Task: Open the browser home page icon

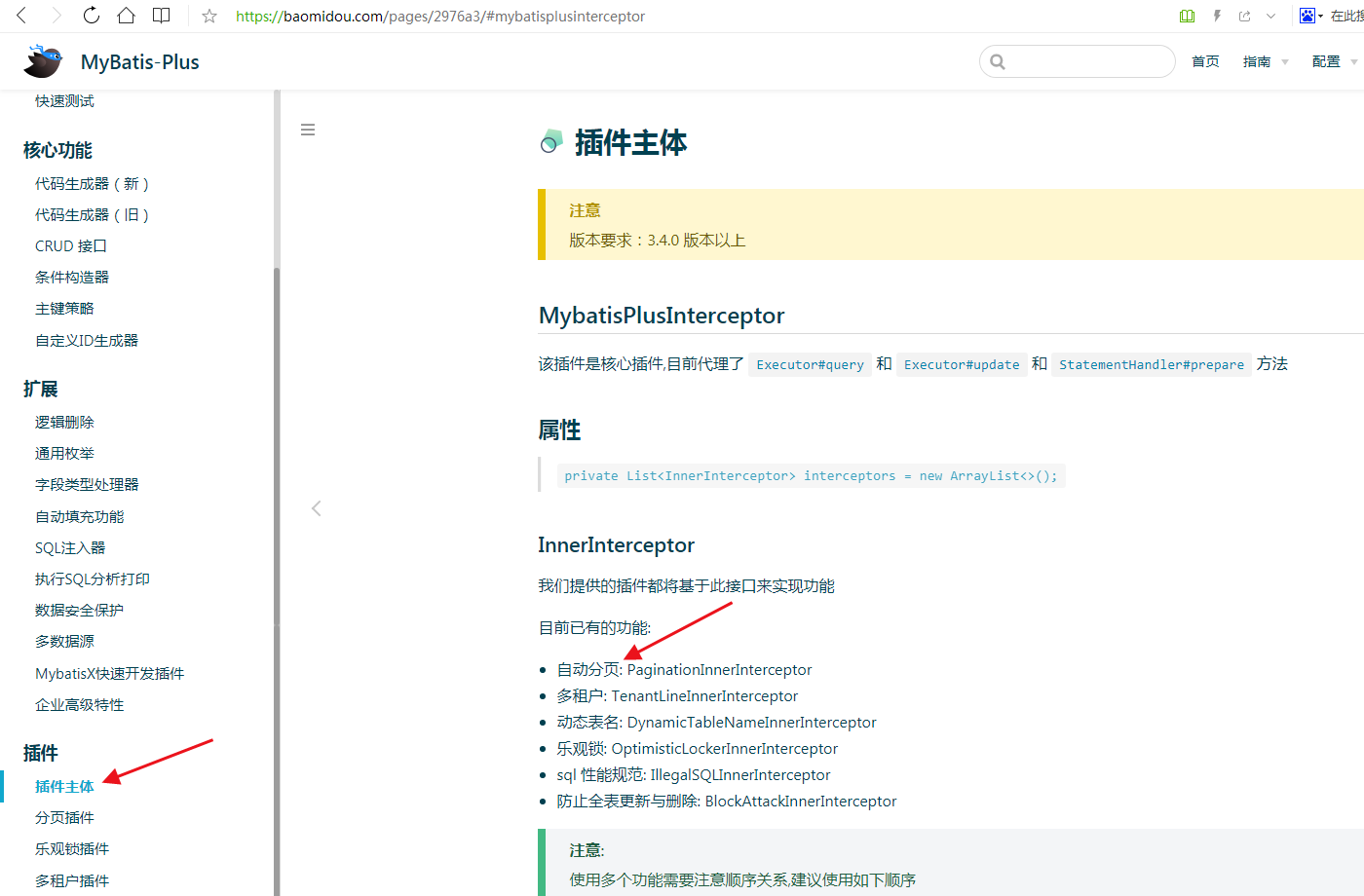Action: point(126,16)
